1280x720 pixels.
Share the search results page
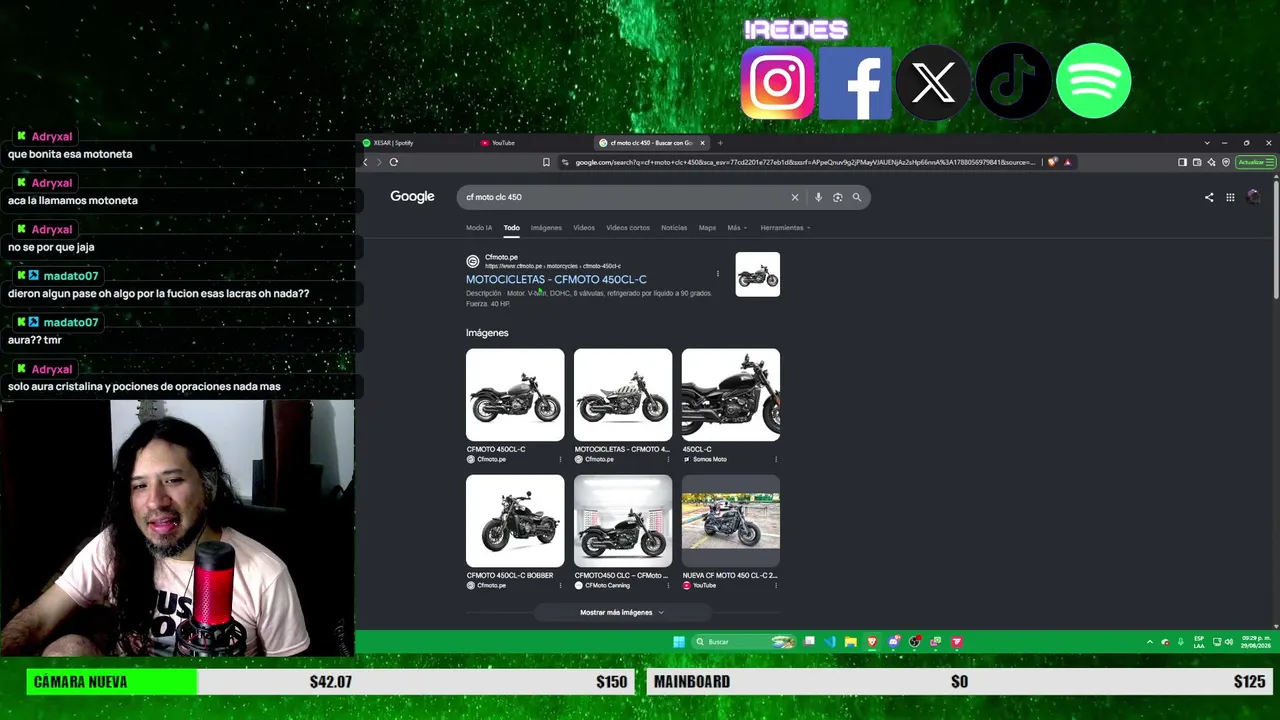tap(1209, 197)
